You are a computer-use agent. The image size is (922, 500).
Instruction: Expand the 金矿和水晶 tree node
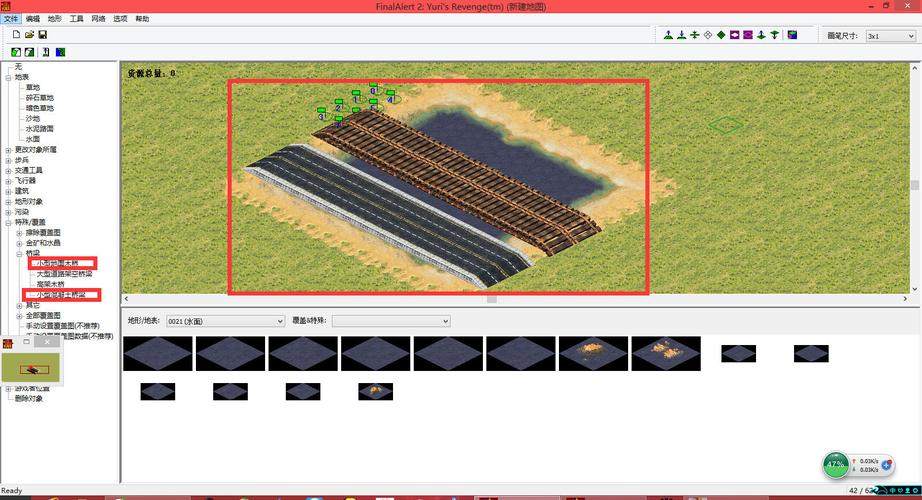pyautogui.click(x=19, y=243)
